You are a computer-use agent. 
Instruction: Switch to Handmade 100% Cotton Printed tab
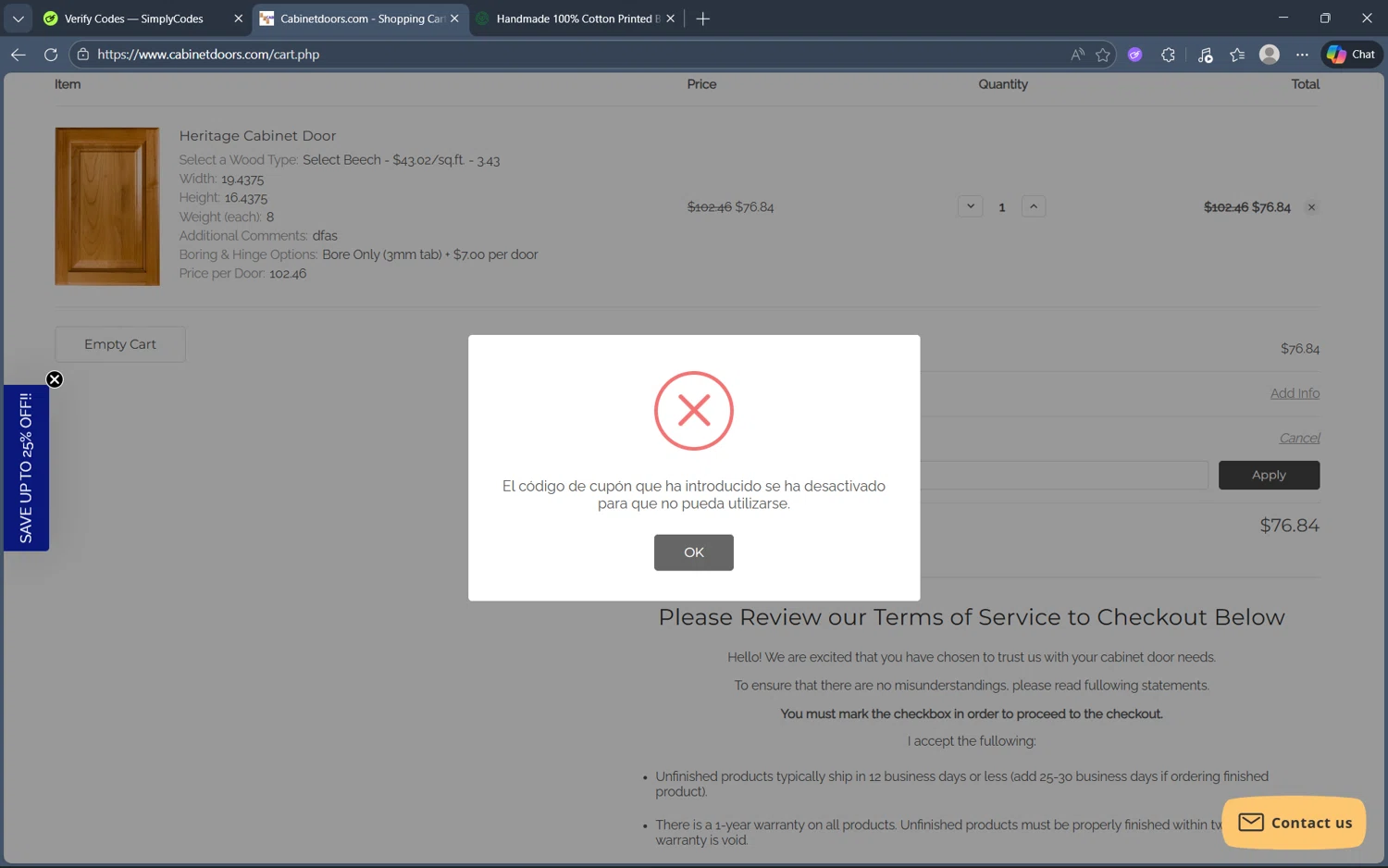click(577, 19)
